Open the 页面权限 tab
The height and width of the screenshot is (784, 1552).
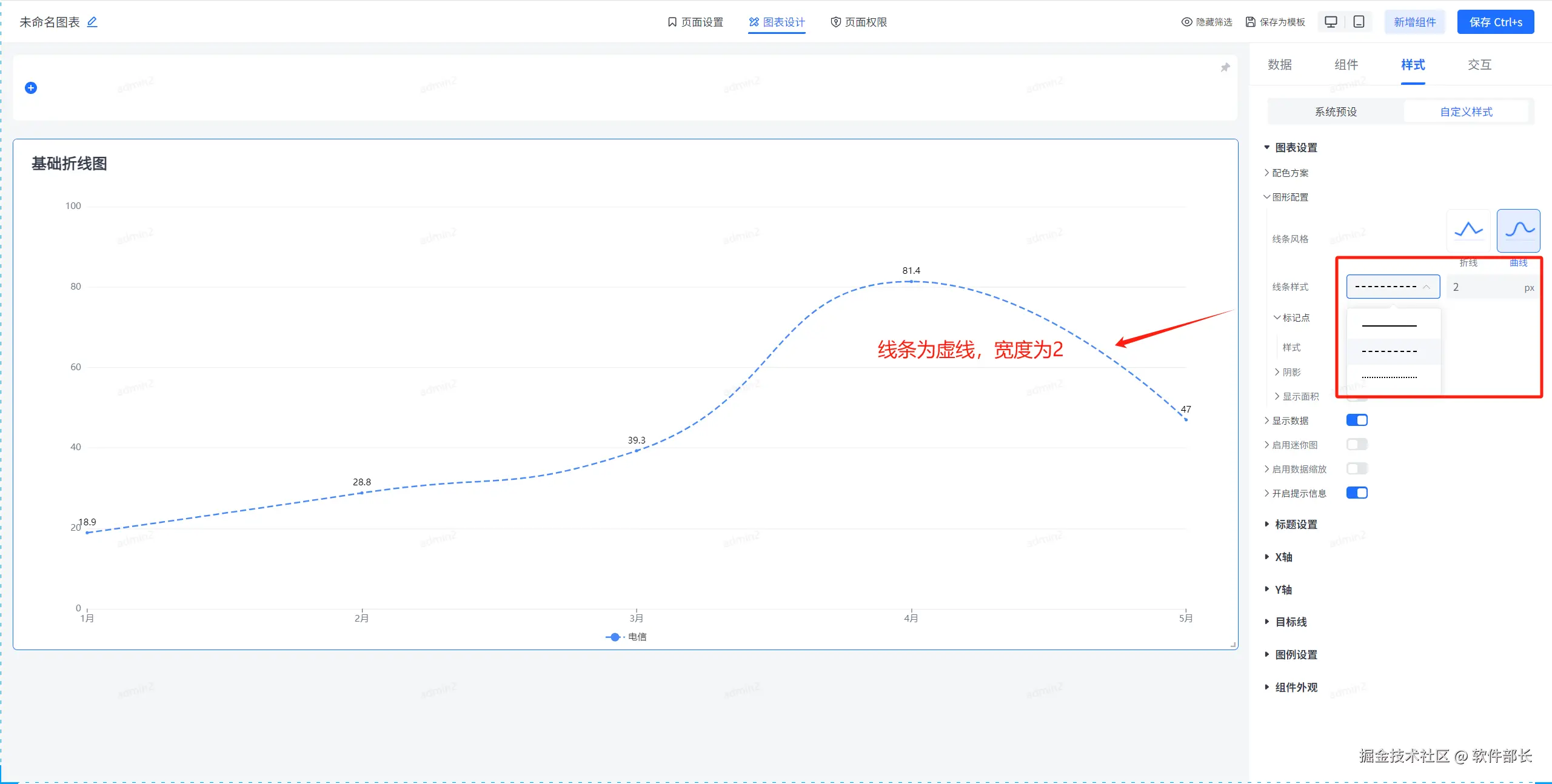pyautogui.click(x=858, y=22)
